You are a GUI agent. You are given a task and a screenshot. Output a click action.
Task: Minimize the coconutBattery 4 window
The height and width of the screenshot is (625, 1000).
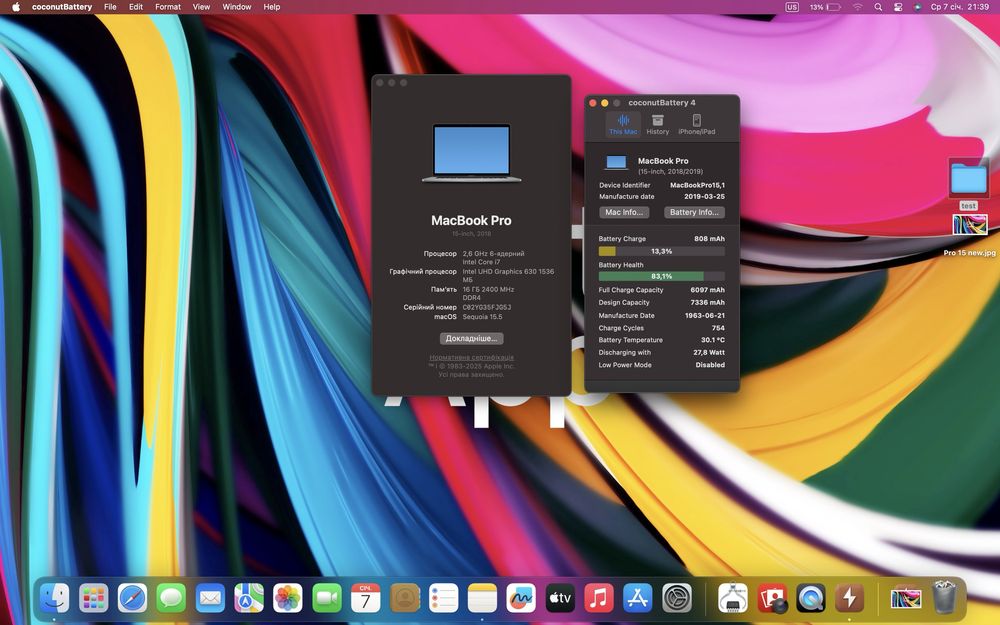[x=605, y=103]
